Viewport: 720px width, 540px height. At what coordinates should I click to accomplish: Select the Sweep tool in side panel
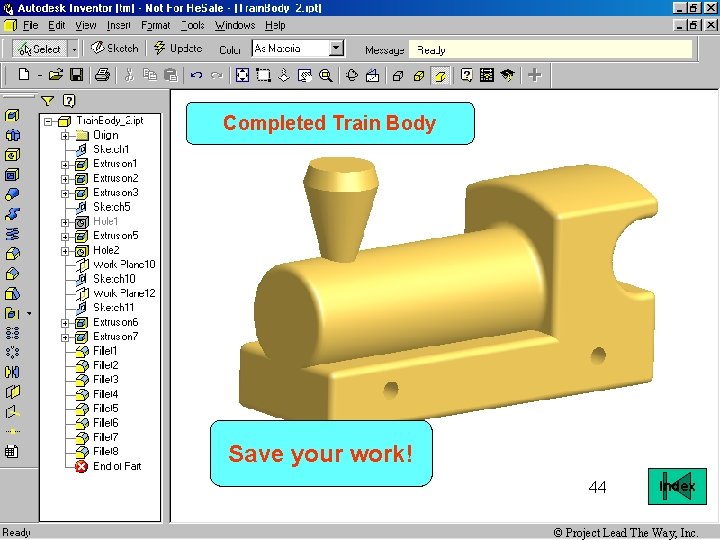(x=12, y=214)
